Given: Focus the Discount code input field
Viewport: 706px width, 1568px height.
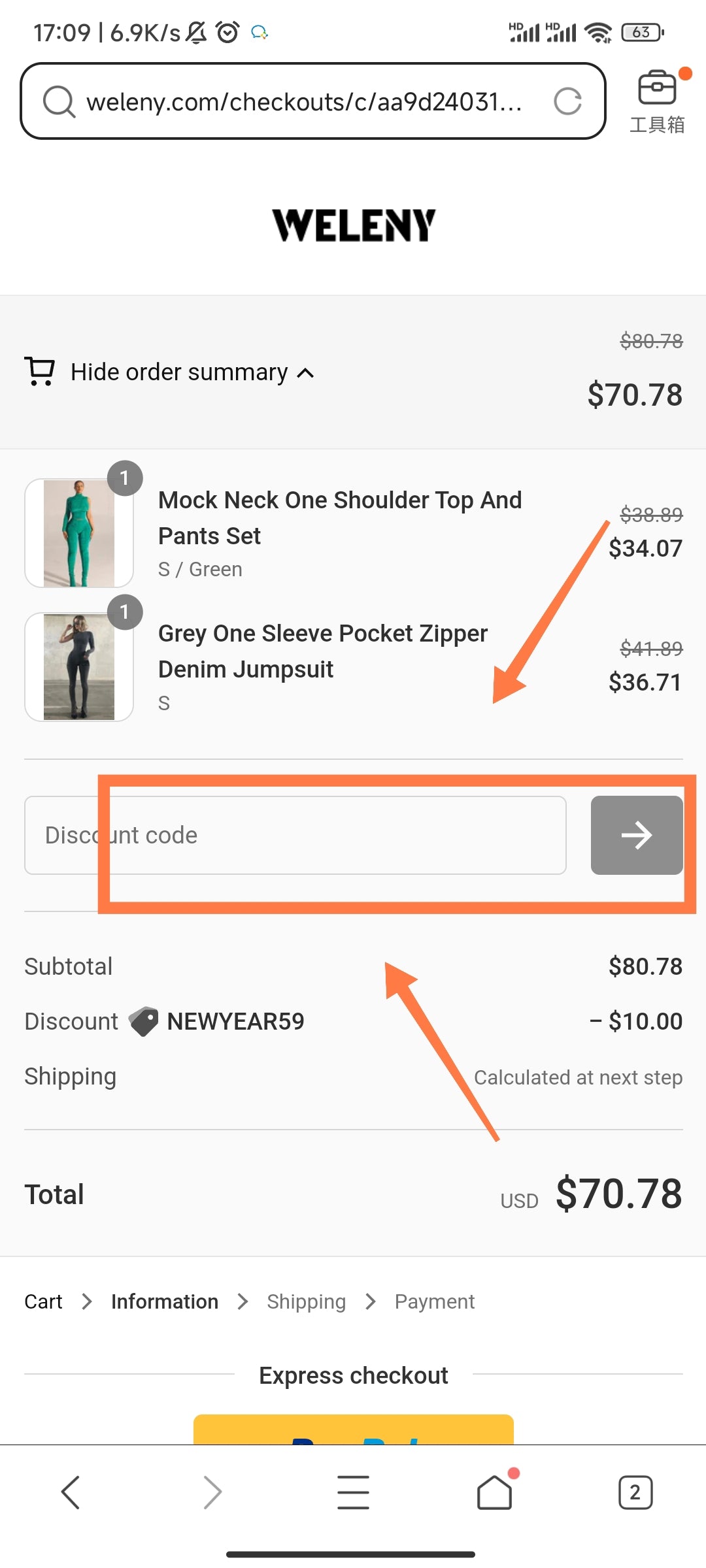Looking at the screenshot, I should tap(295, 835).
